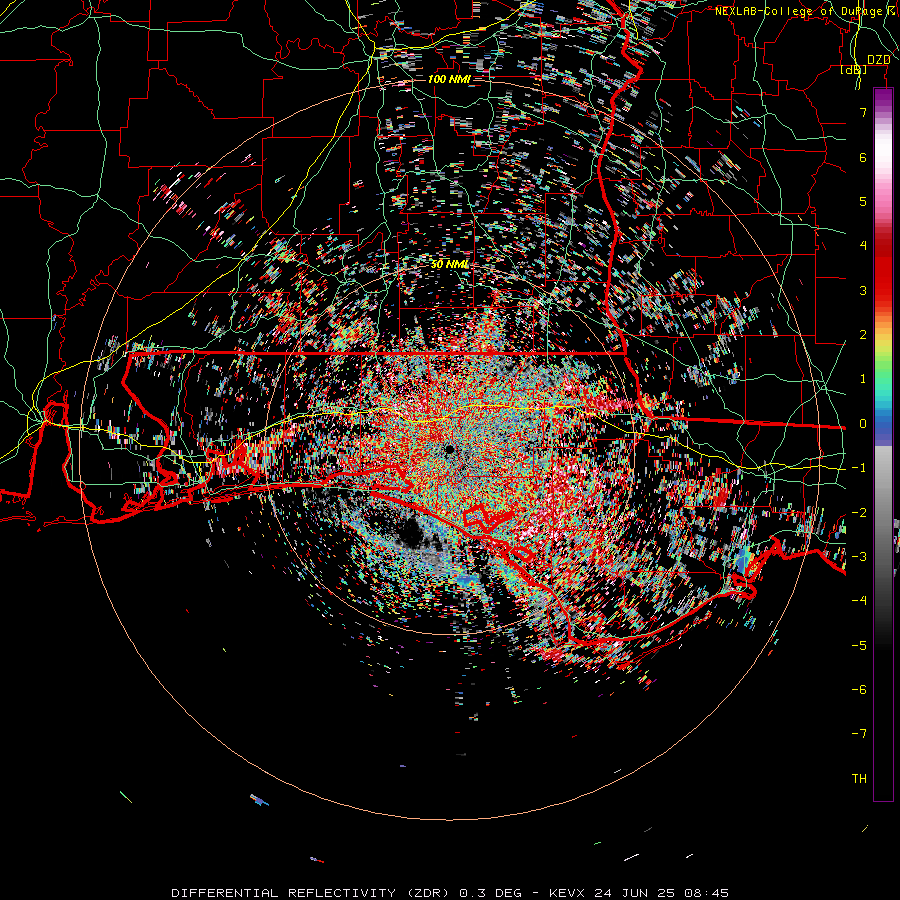Click the NEXLAB-College of DuPage credit text

pos(802,11)
